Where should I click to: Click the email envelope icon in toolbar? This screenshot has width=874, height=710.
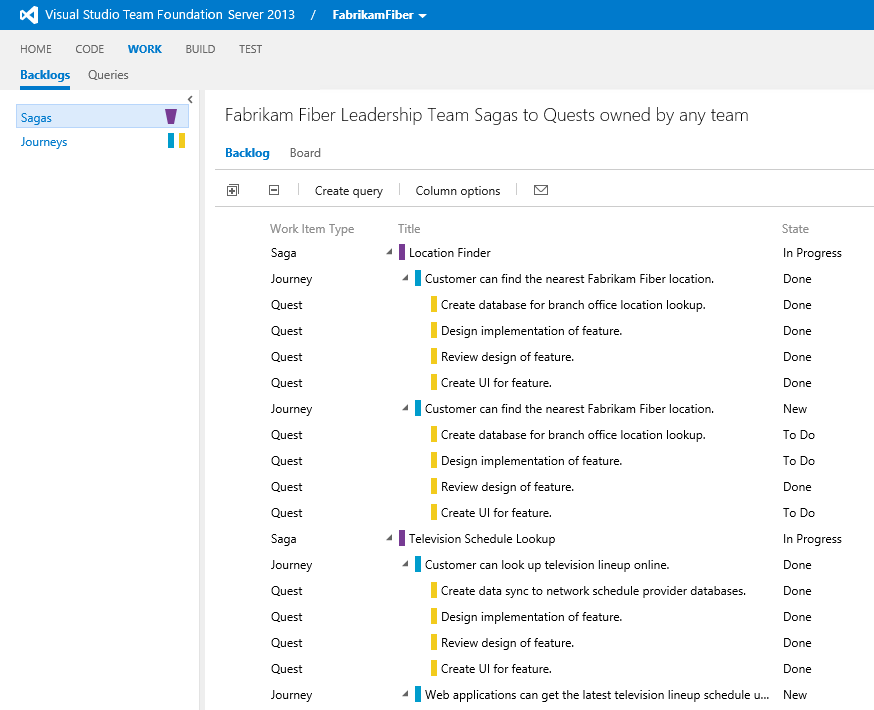click(541, 190)
